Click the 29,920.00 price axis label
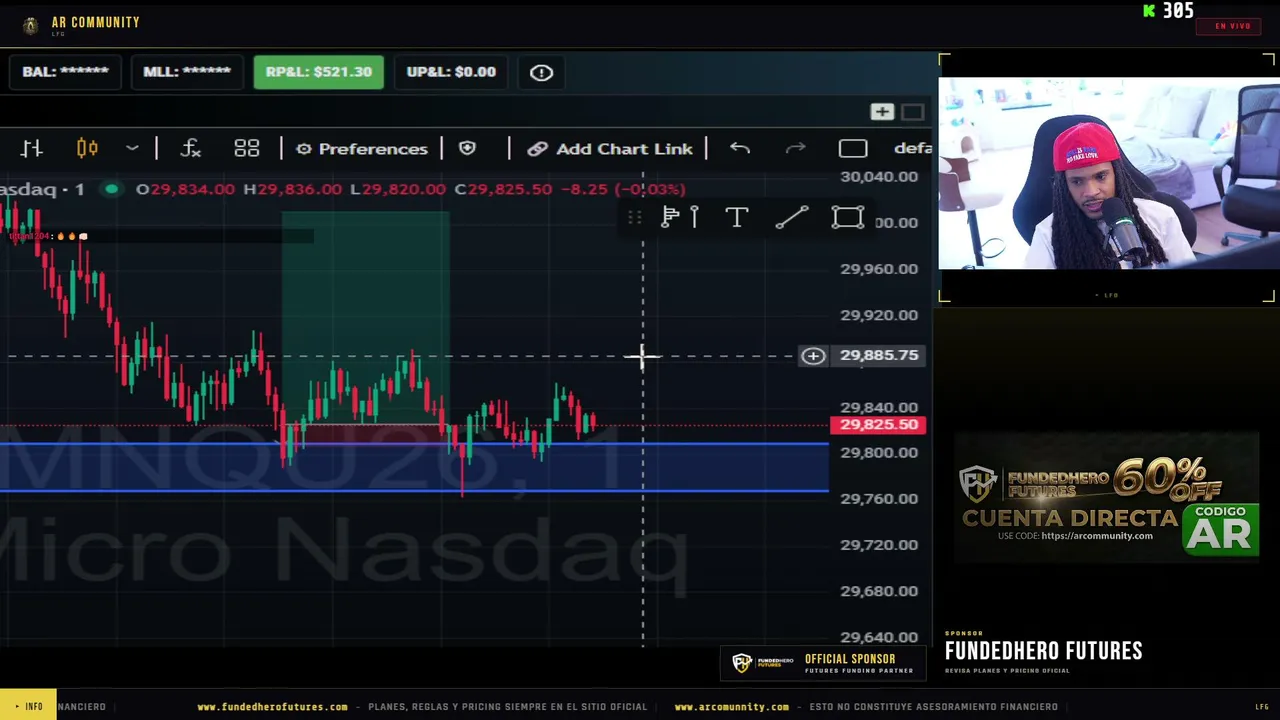The height and width of the screenshot is (720, 1280). (x=879, y=315)
